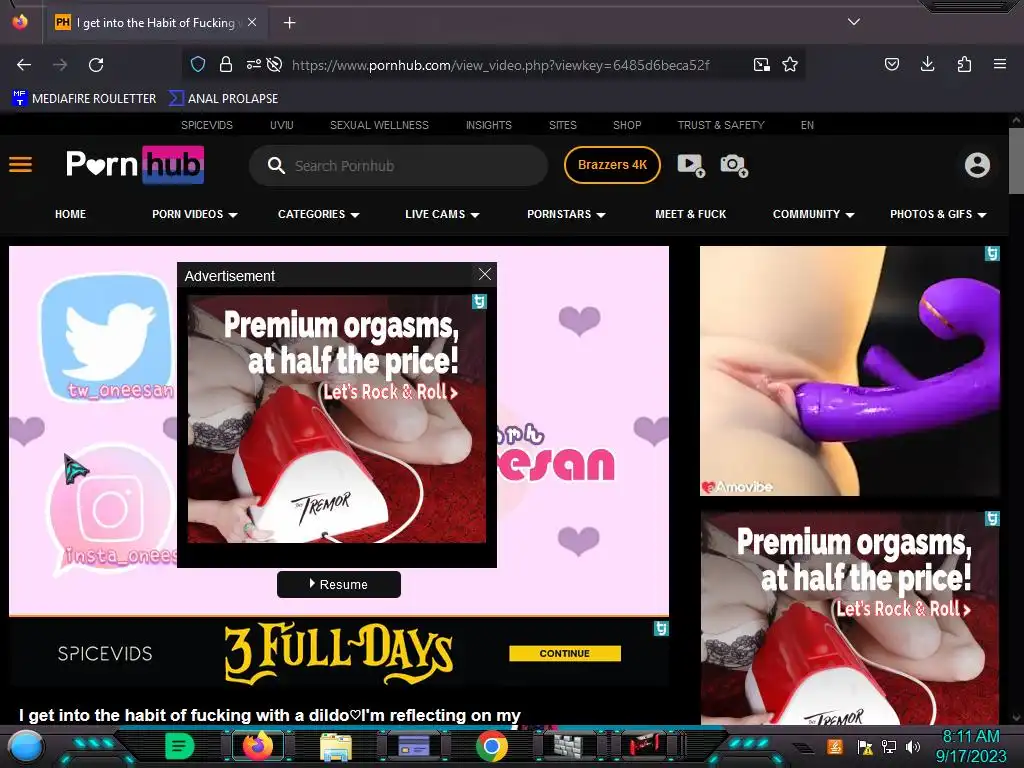The width and height of the screenshot is (1024, 768).
Task: Expand the LIVE CAMS dropdown
Action: coord(442,214)
